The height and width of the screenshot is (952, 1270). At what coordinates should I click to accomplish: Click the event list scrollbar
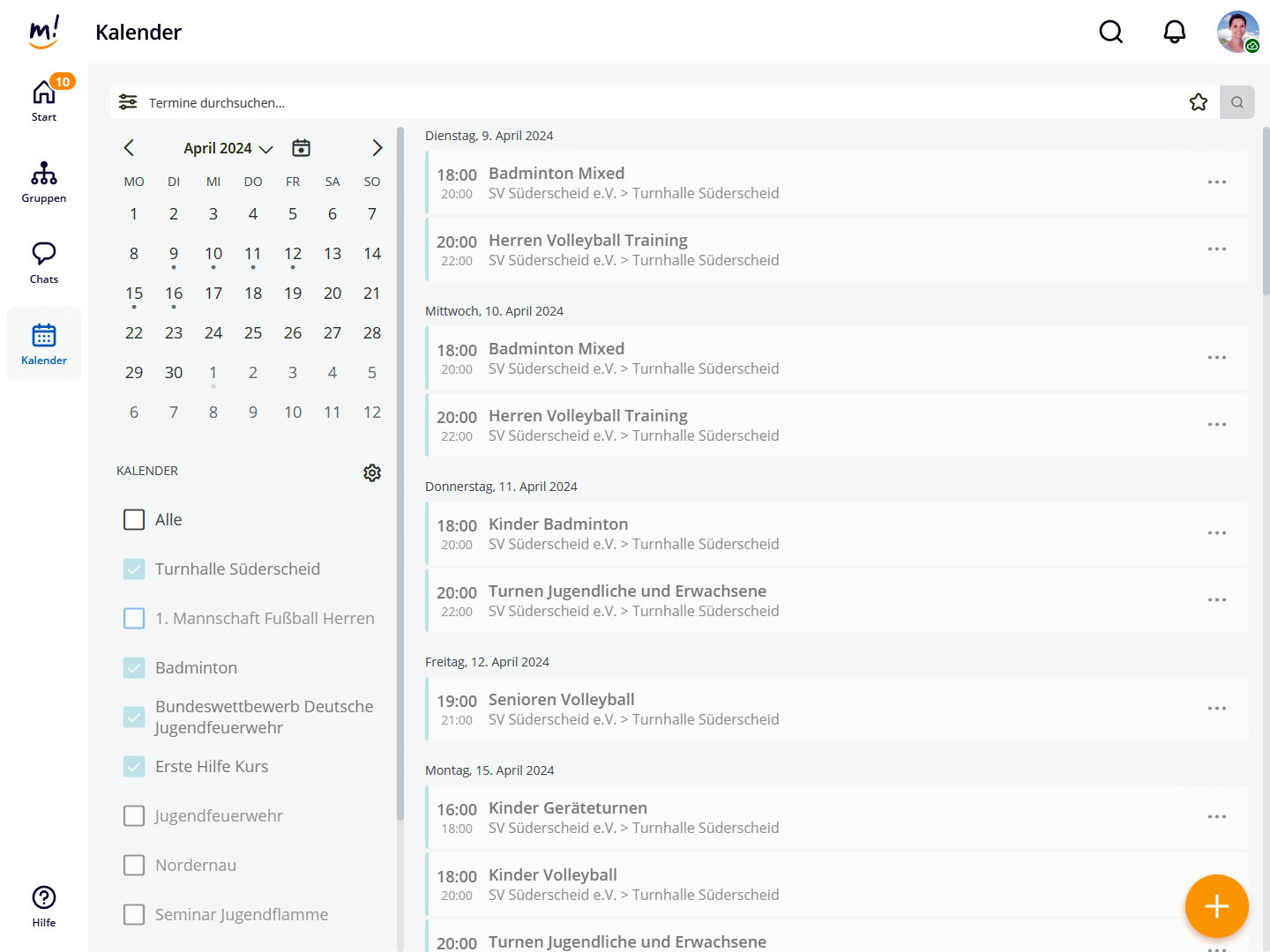tap(1266, 212)
